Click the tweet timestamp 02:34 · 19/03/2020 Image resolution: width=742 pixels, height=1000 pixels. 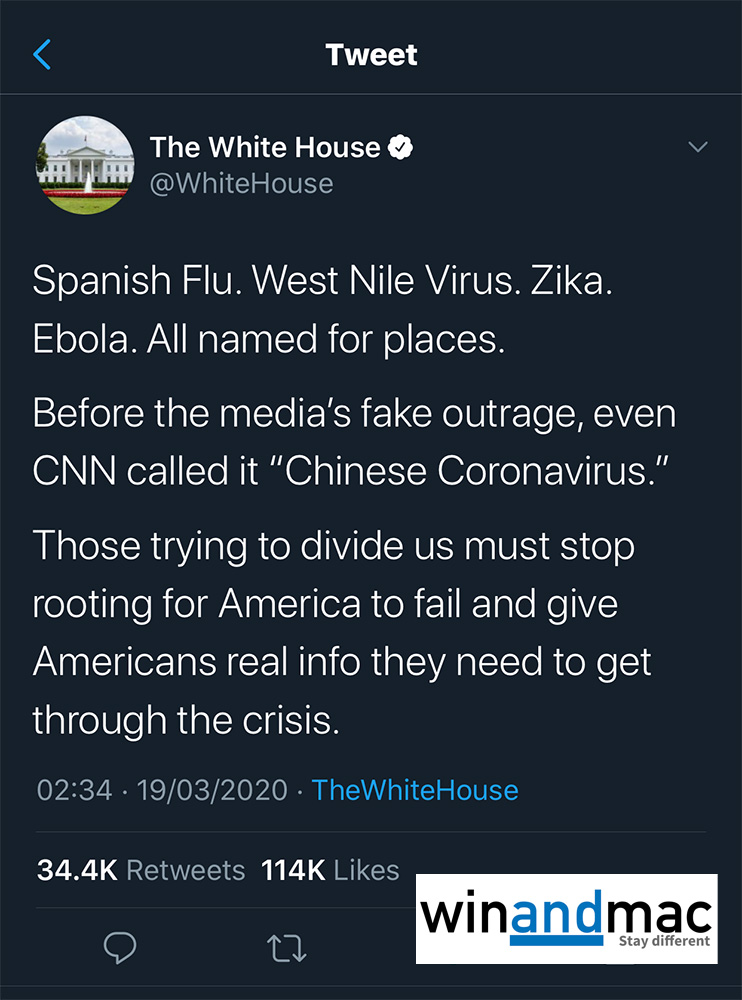[x=163, y=790]
